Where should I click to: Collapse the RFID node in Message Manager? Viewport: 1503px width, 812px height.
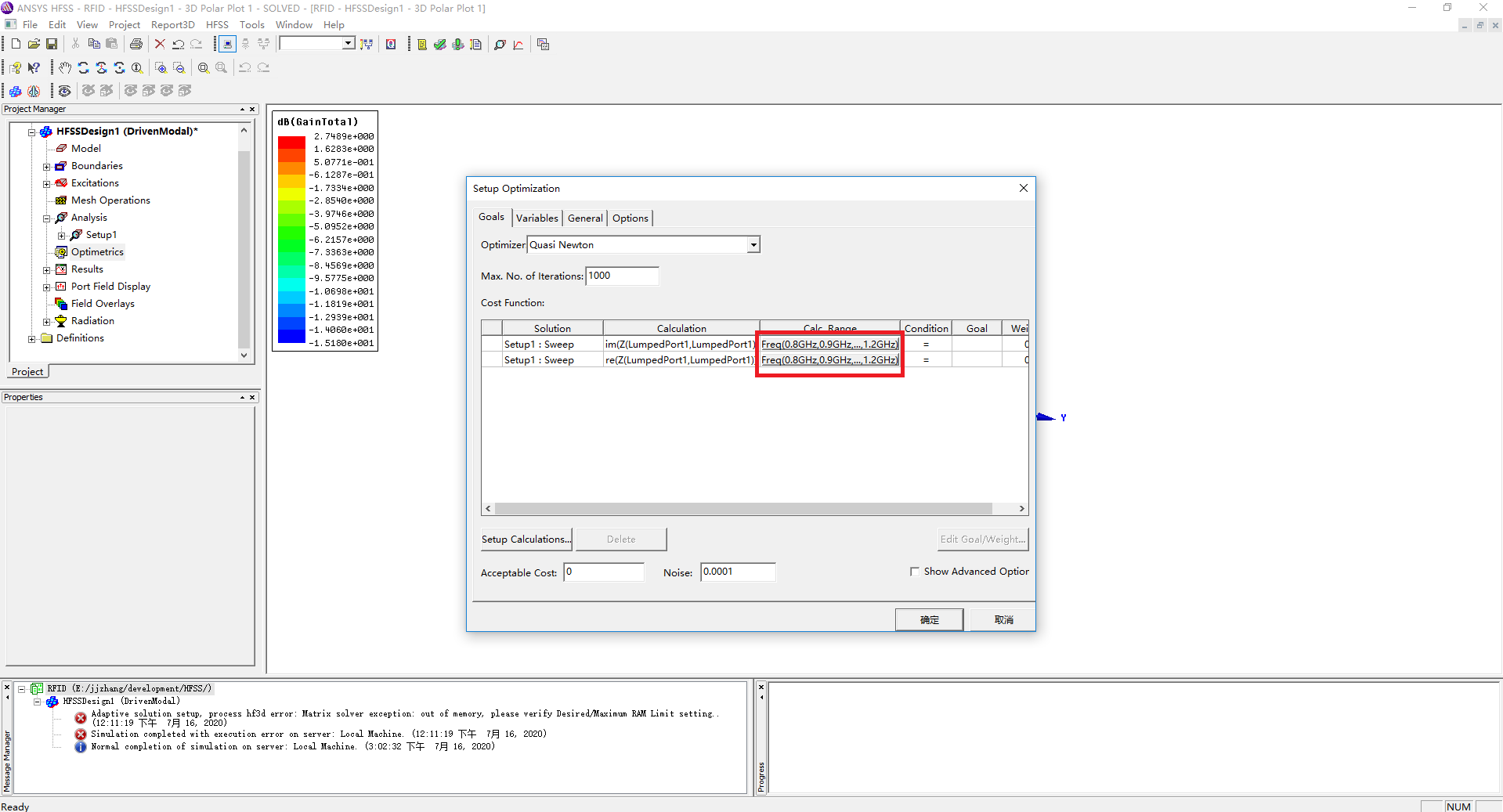click(22, 689)
